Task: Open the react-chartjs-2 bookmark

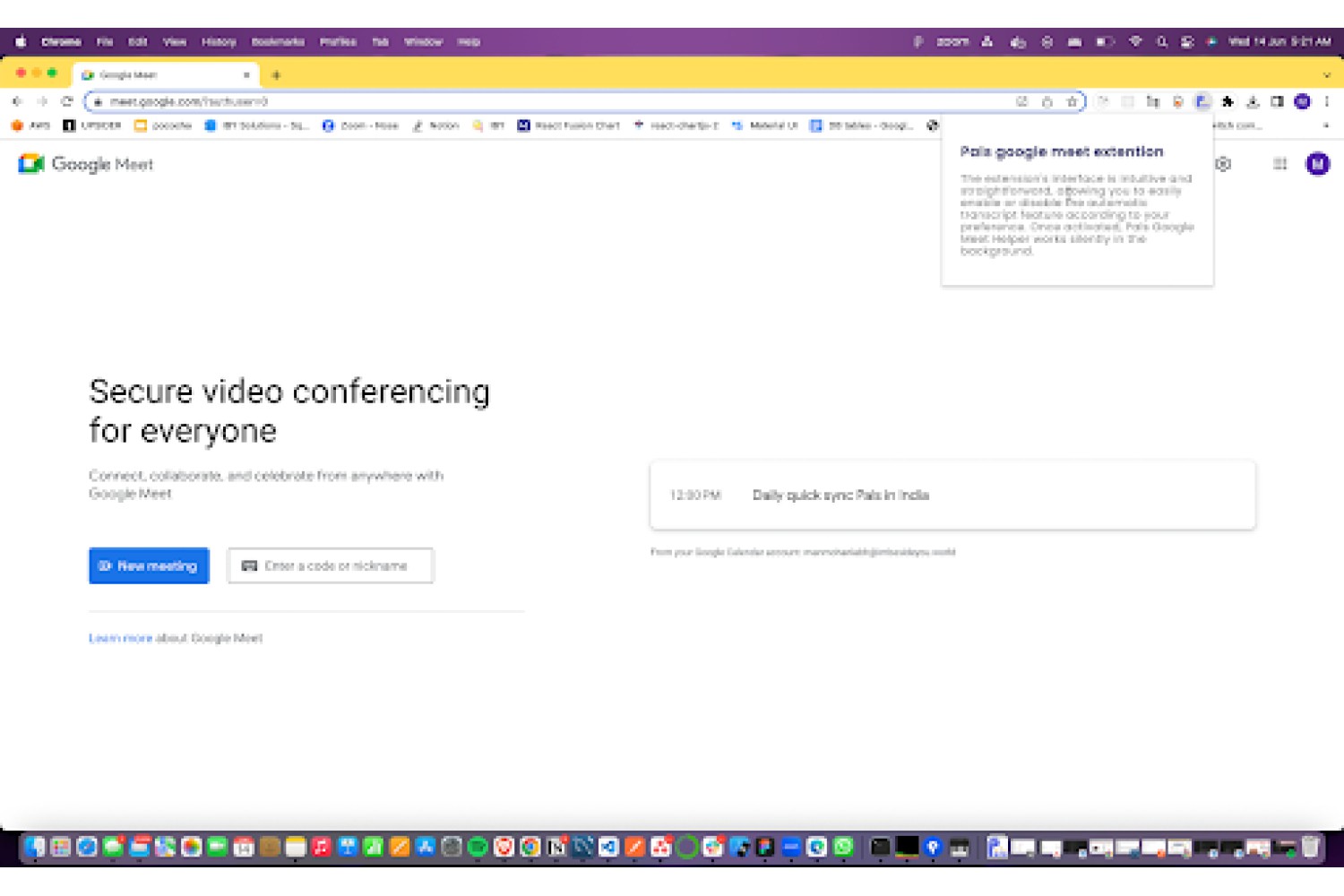Action: pos(676,125)
